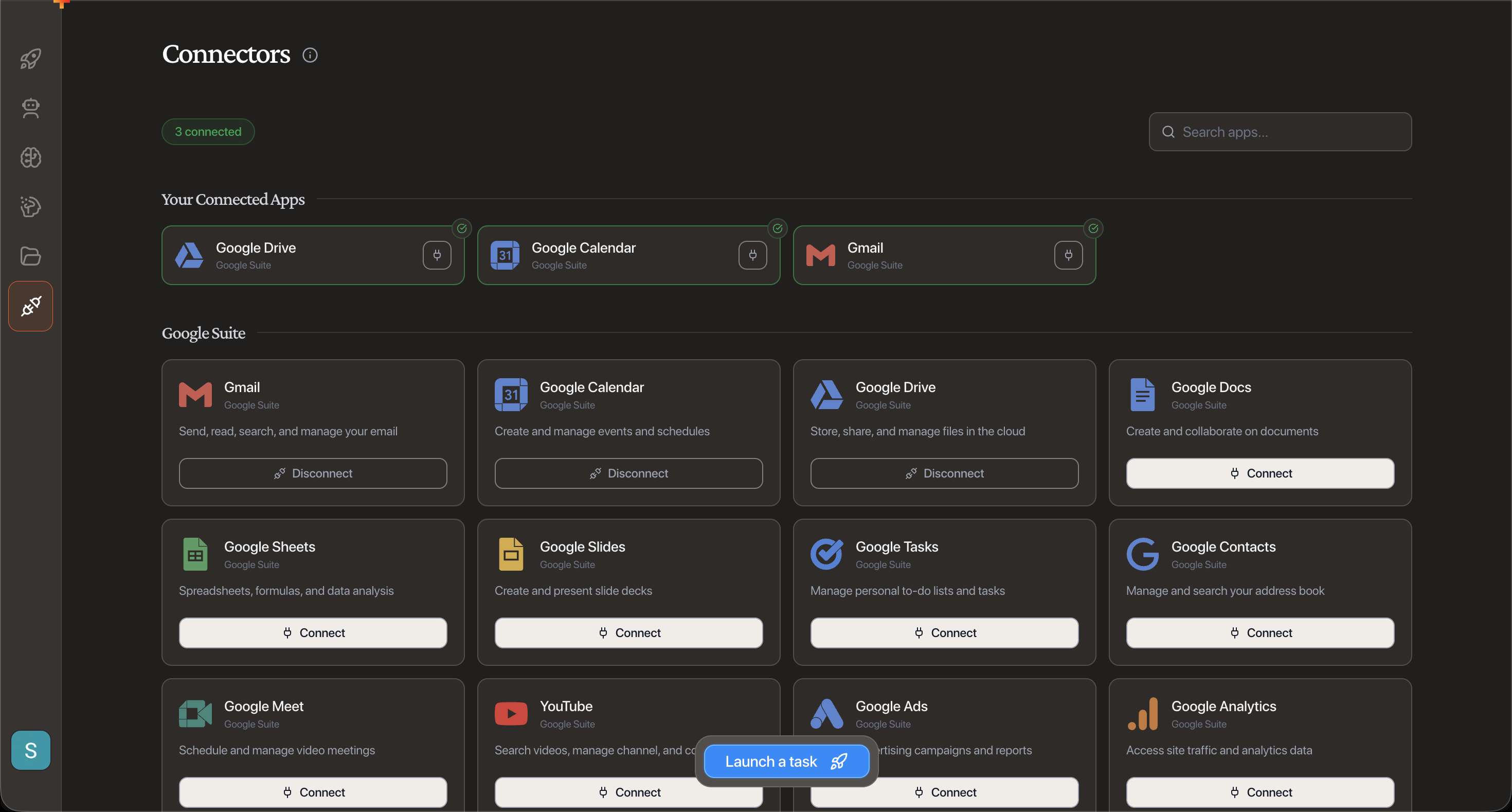1512x812 pixels.
Task: Click the Google Calendar logo in connected apps
Action: (505, 255)
